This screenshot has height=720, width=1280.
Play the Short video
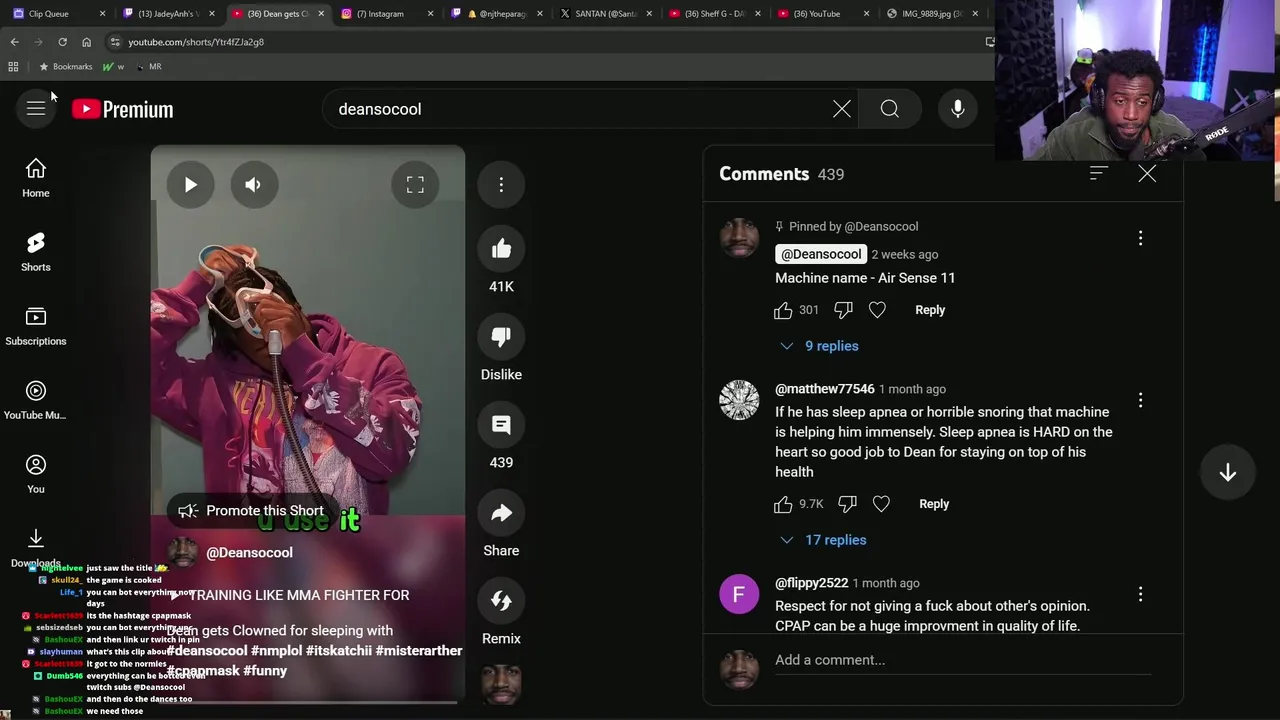coord(190,184)
